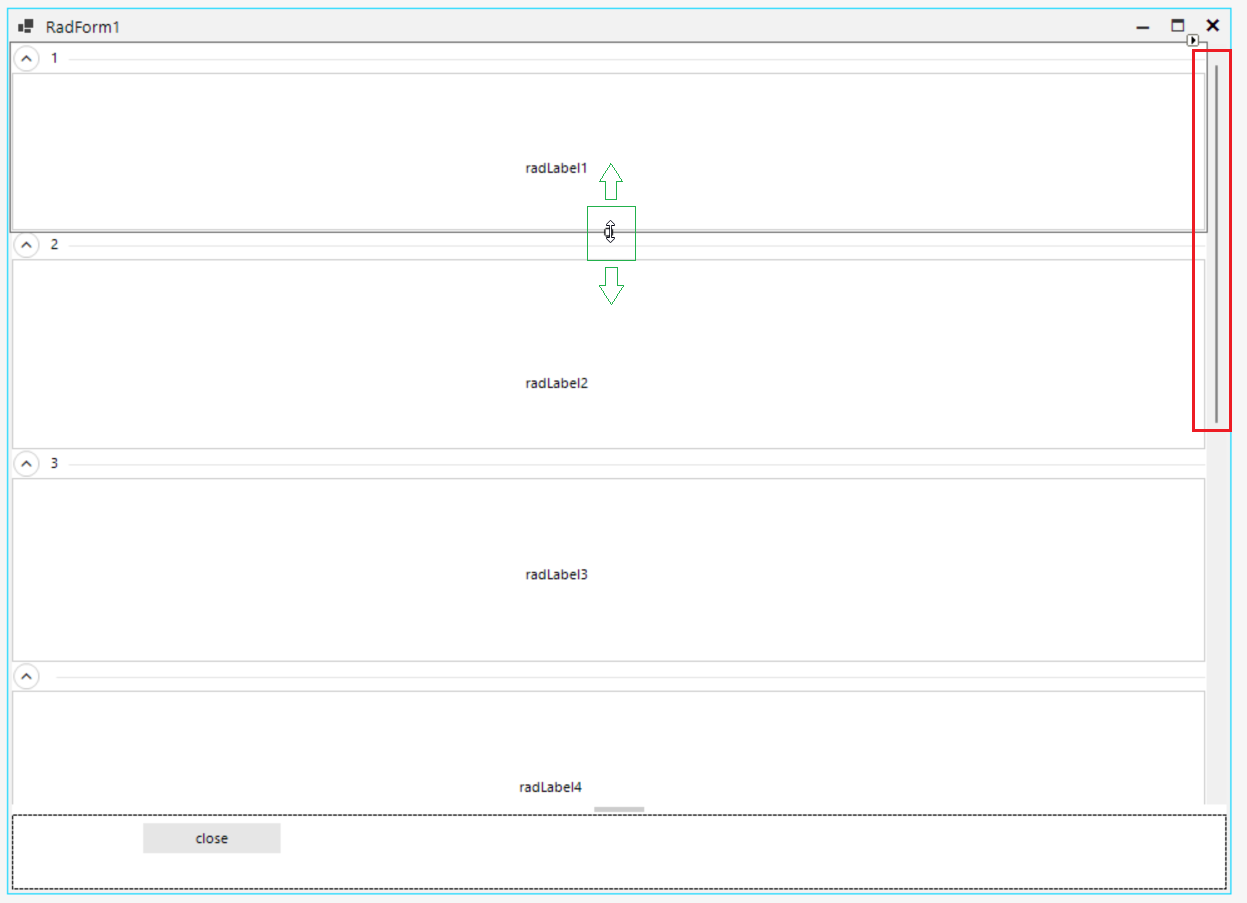Collapse panel 2 using its chevron
Viewport: 1247px width, 903px height.
[27, 245]
